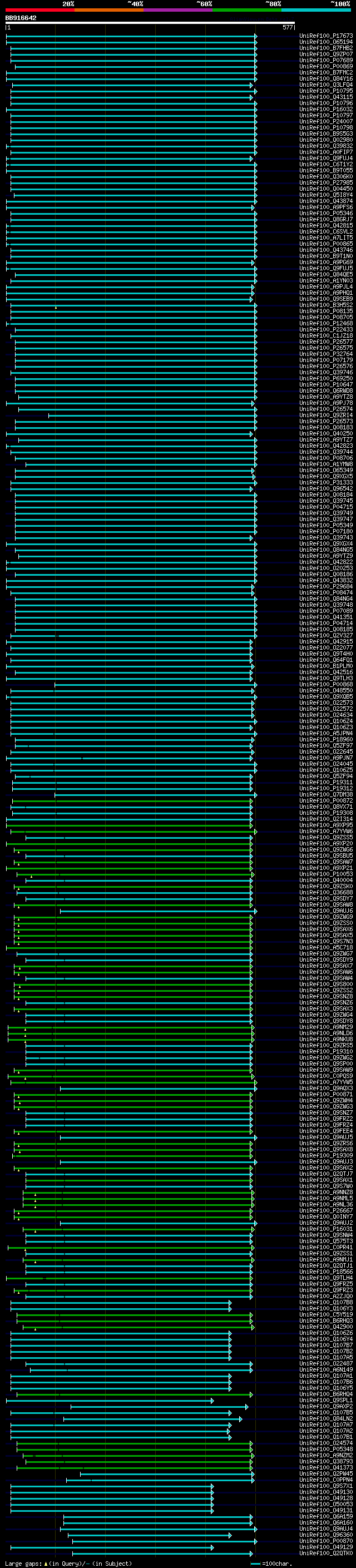
Task: Select label UniRef100_Q84QE5
Action: [326, 275]
